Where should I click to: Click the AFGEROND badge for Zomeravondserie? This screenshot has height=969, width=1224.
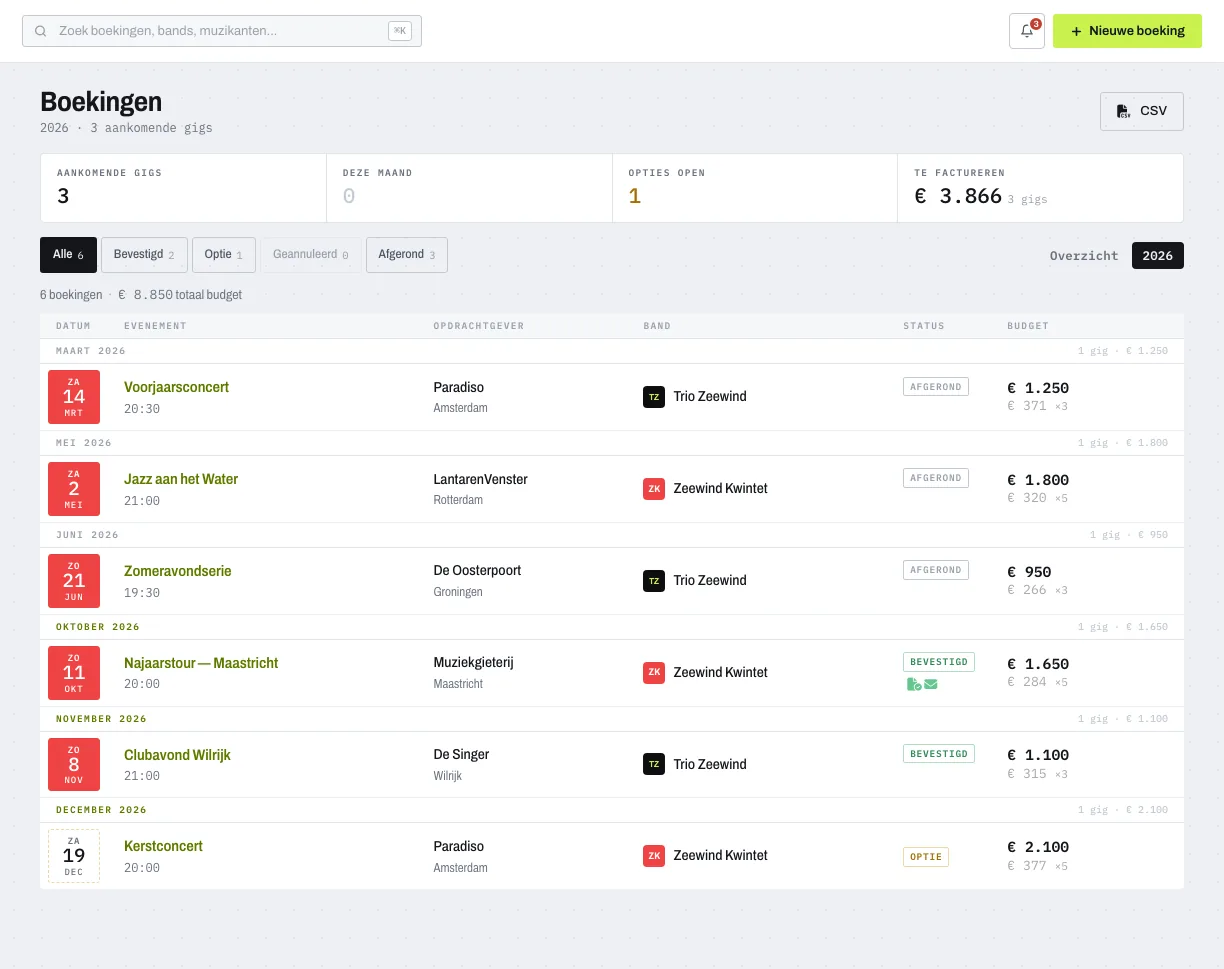936,570
